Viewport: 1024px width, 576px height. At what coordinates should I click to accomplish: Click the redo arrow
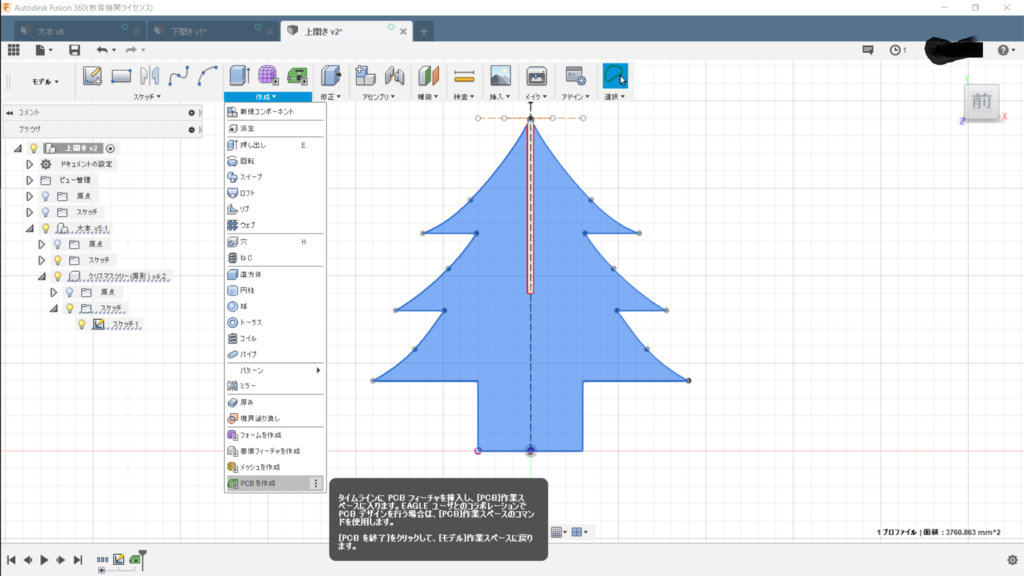[131, 50]
